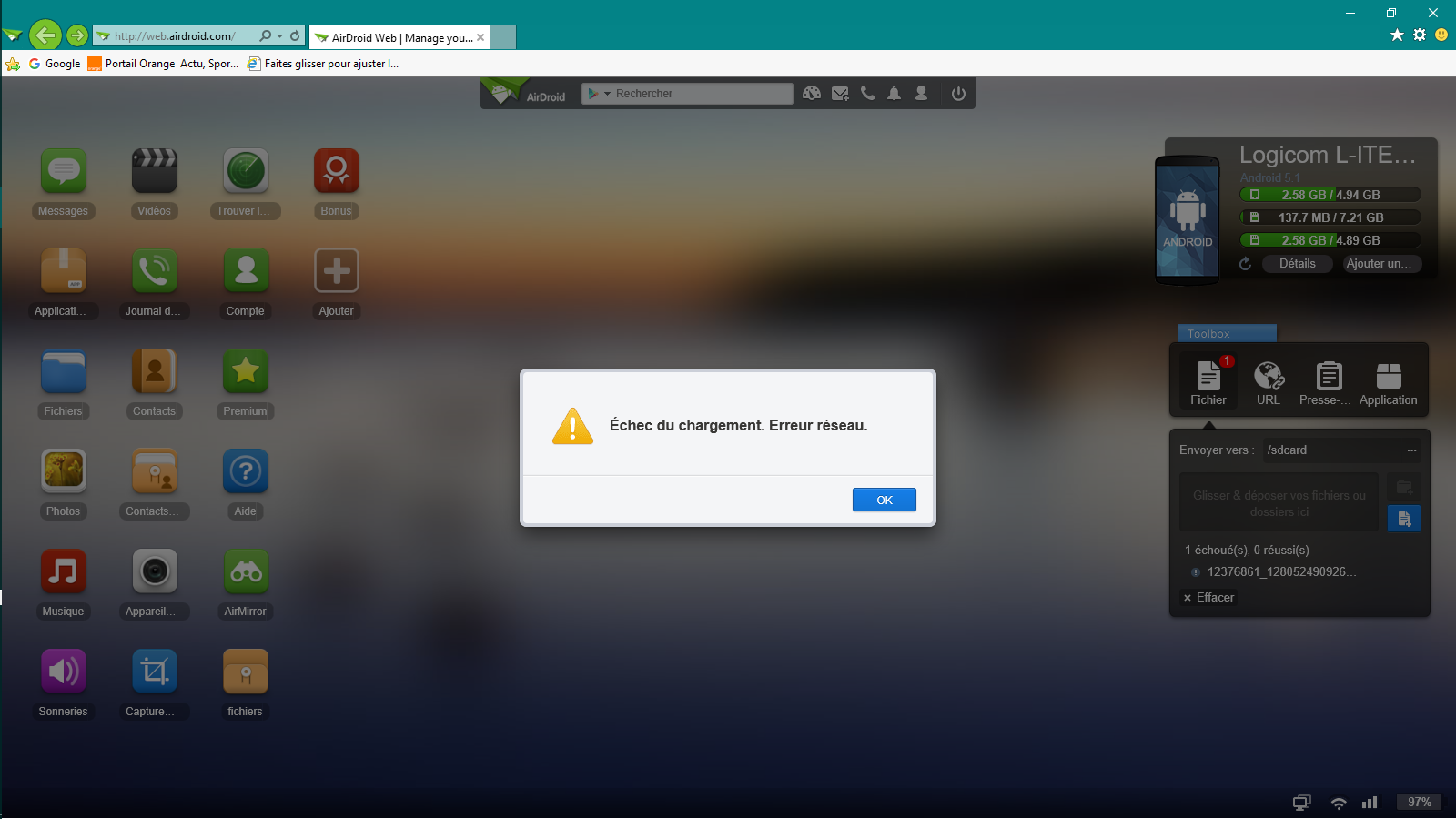Viewport: 1456px width, 819px height.
Task: Click the Wi-Fi signal status icon
Action: pyautogui.click(x=1338, y=803)
